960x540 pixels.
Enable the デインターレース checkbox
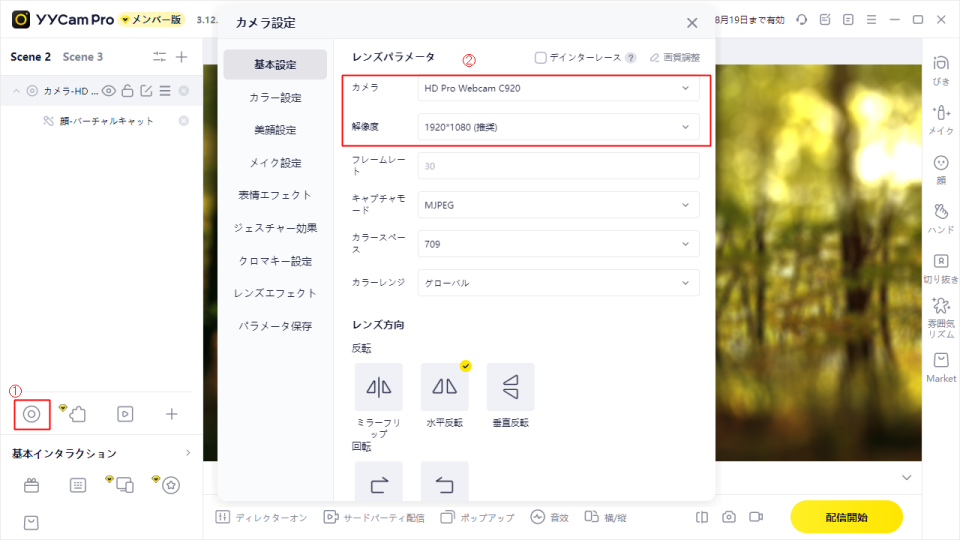tap(541, 58)
